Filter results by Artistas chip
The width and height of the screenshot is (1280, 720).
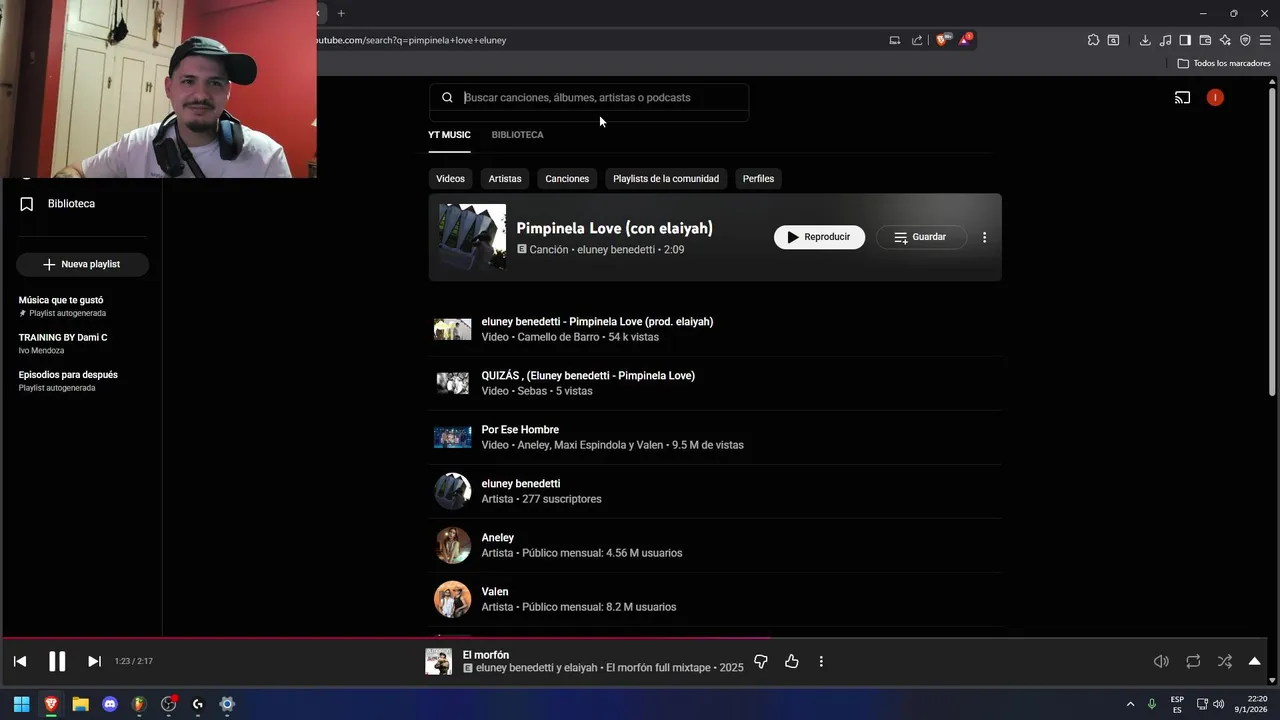[505, 179]
